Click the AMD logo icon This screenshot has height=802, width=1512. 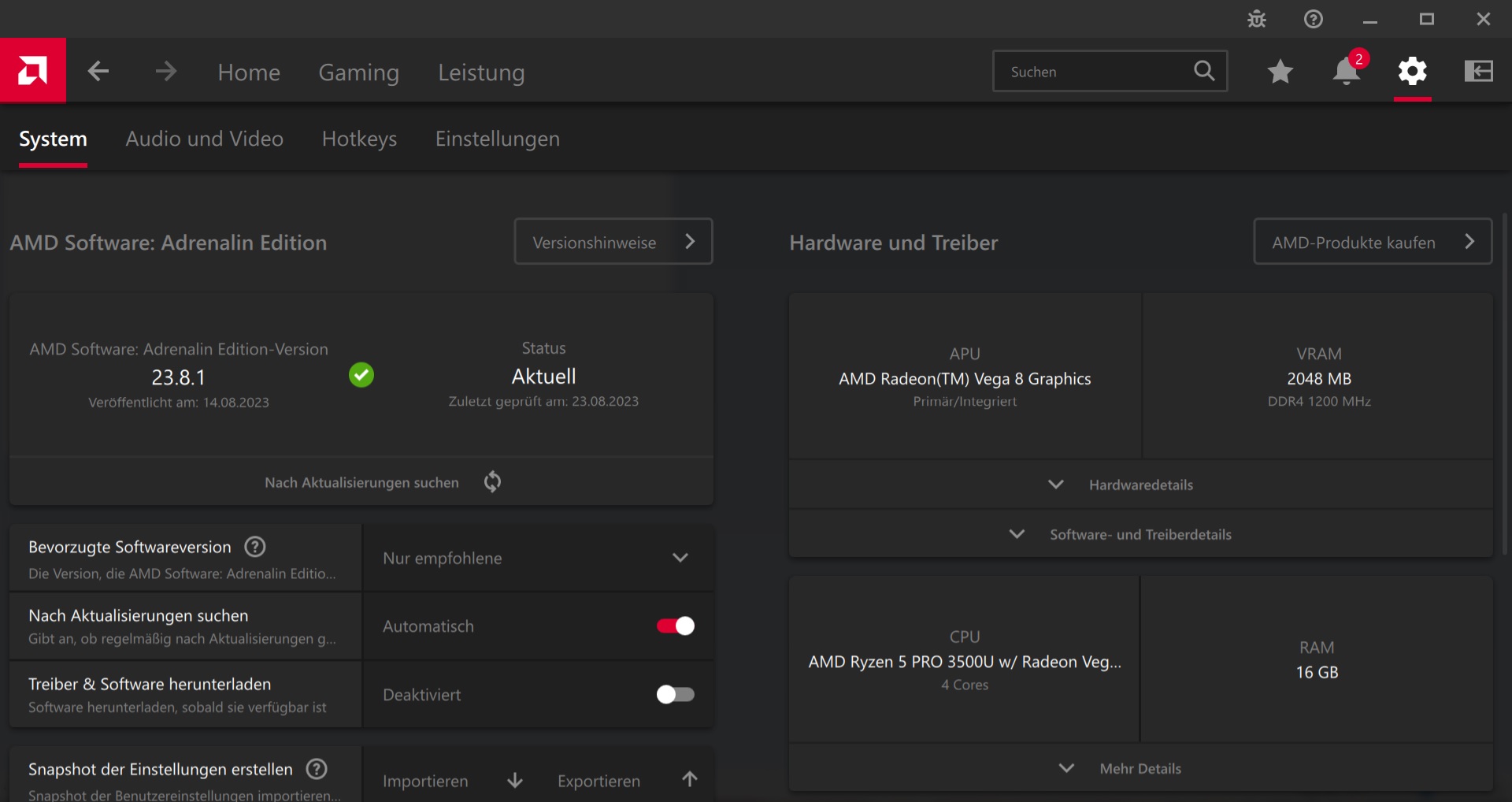[32, 71]
